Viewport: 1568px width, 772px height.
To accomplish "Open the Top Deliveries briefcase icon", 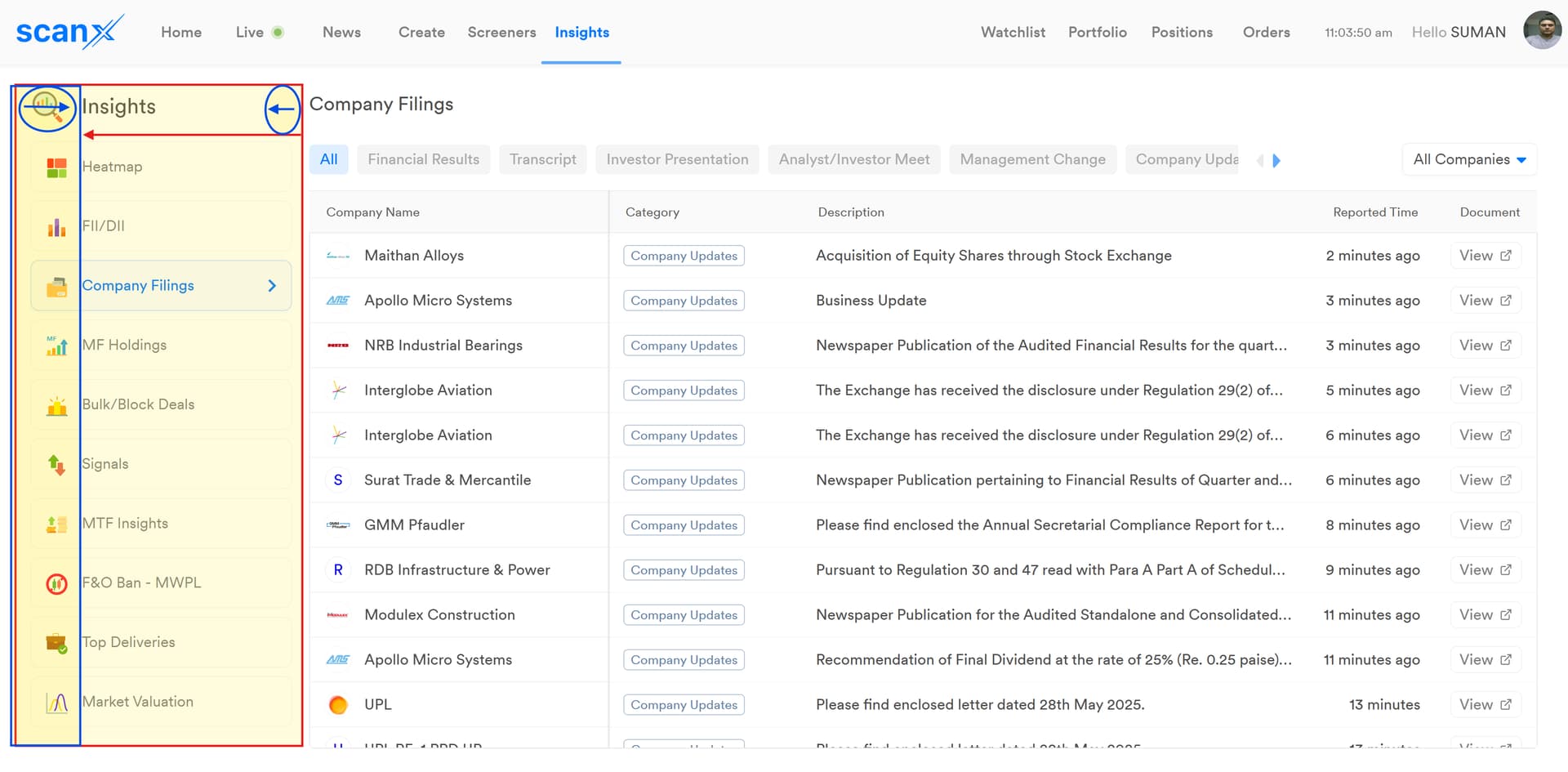I will (x=56, y=643).
